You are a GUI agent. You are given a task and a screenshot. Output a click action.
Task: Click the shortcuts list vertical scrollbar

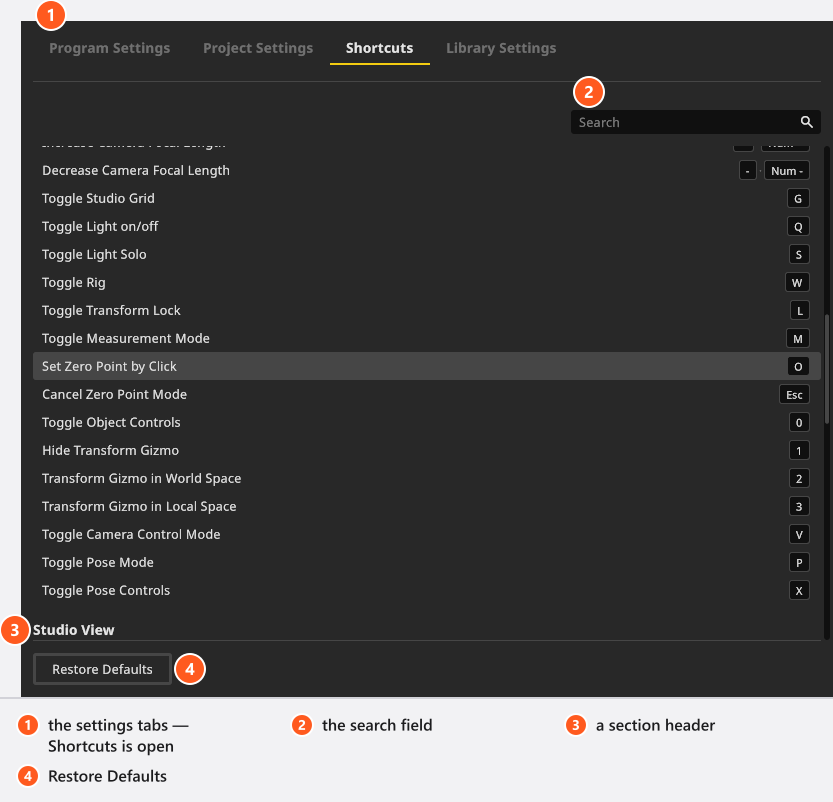click(827, 369)
